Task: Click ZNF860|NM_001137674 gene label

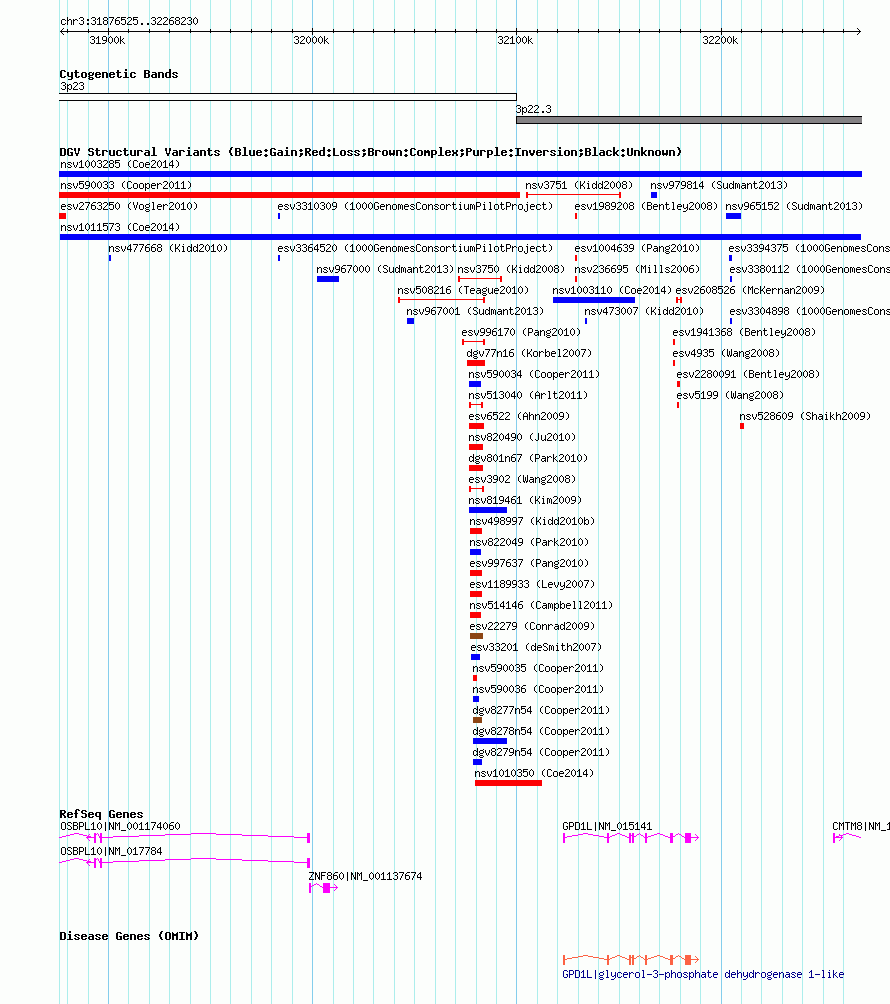Action: pyautogui.click(x=365, y=877)
